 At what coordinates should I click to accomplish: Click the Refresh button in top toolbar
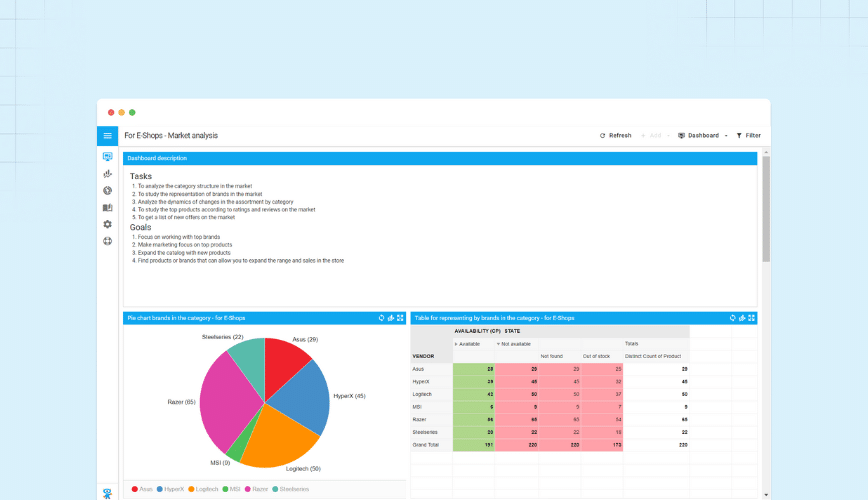tap(616, 135)
